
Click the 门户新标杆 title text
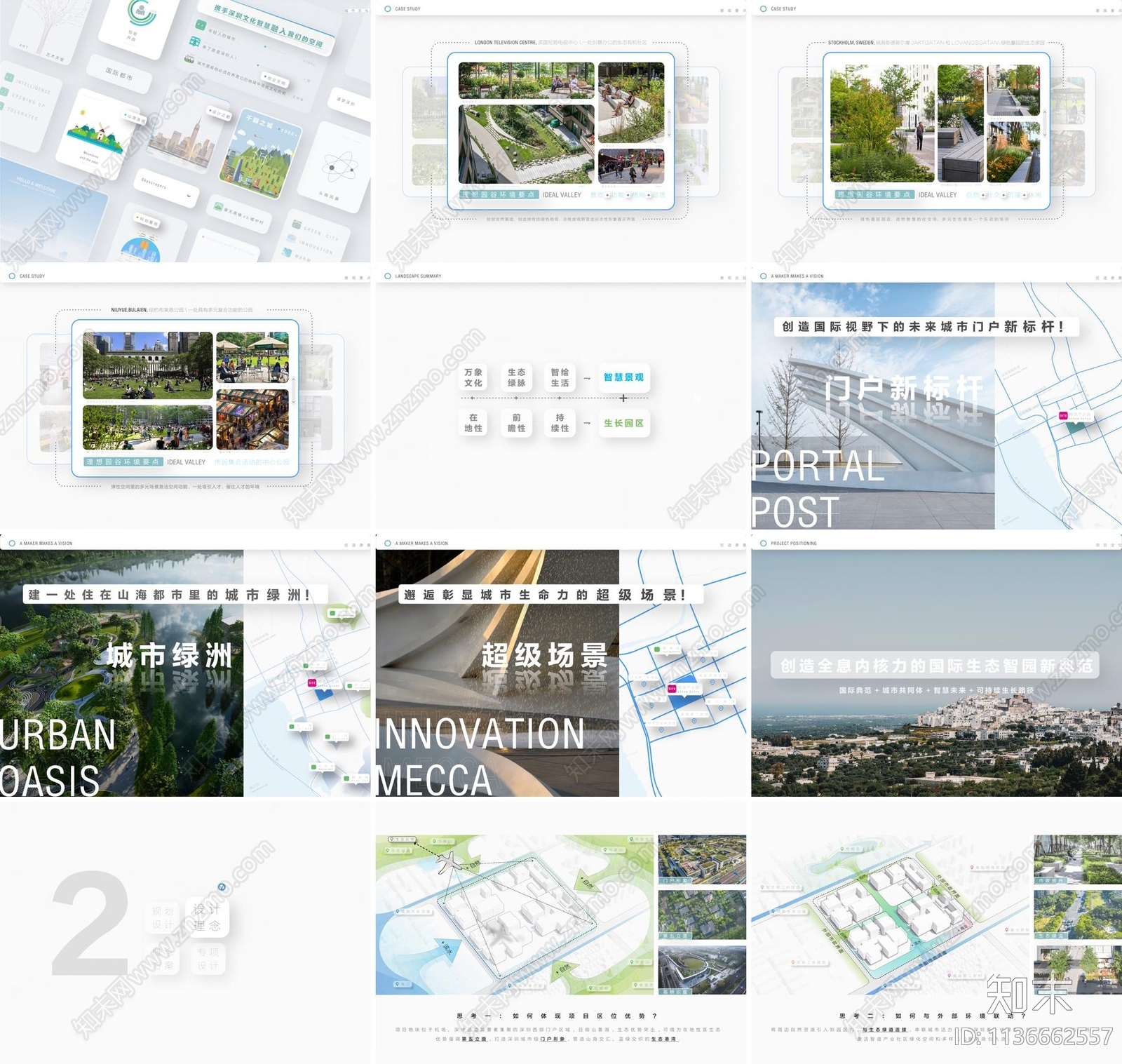point(903,389)
